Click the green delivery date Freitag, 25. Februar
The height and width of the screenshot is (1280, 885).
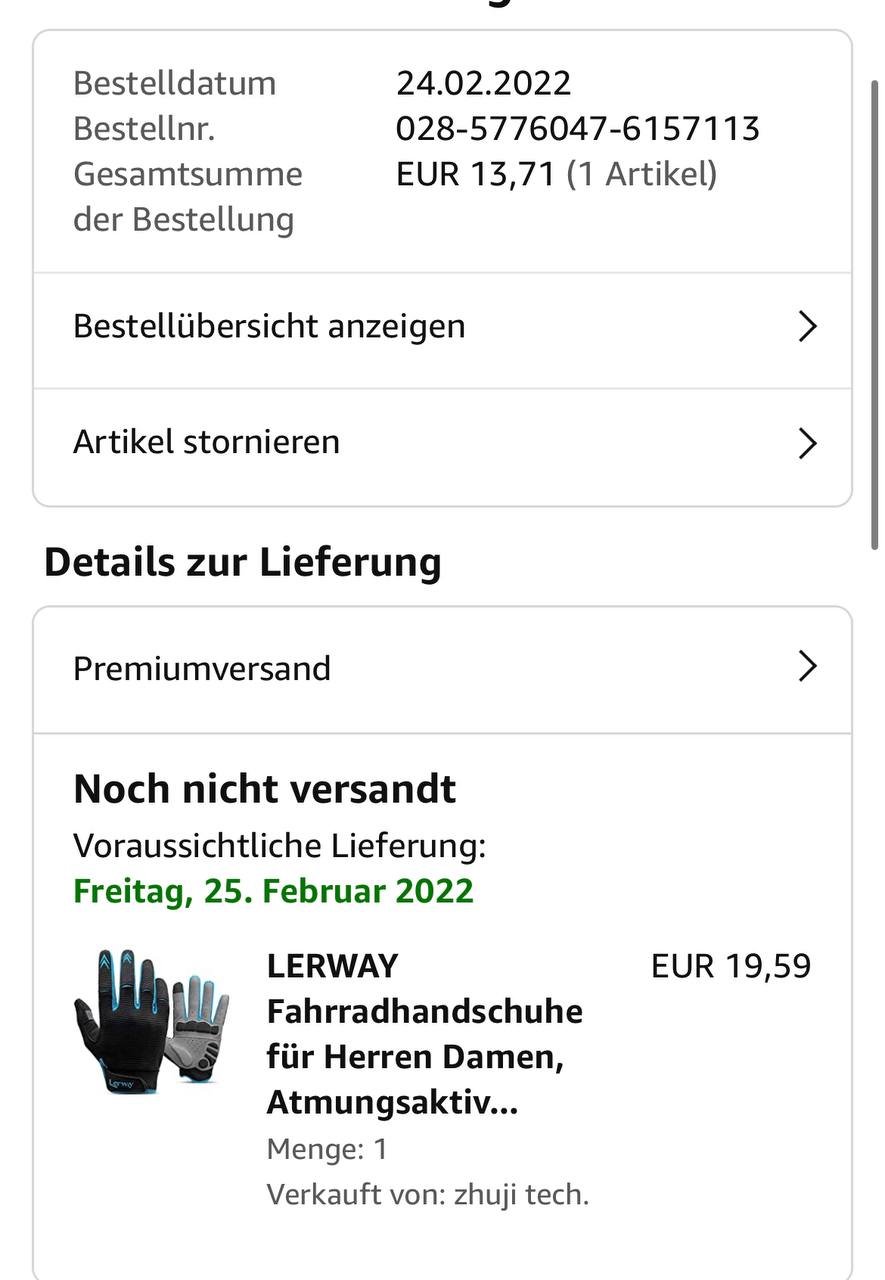273,890
